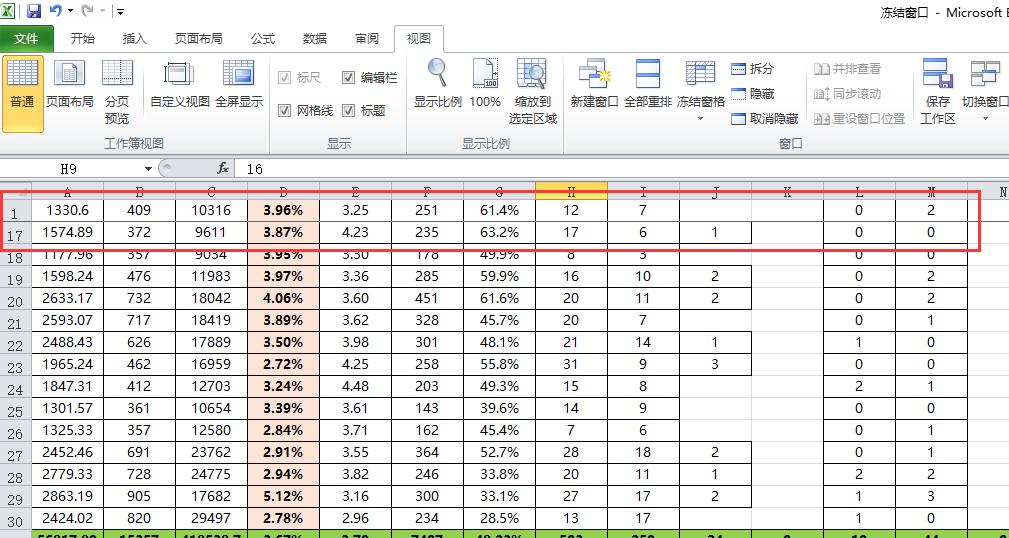The height and width of the screenshot is (538, 1009).
Task: Select row 17 header
Action: (x=15, y=234)
